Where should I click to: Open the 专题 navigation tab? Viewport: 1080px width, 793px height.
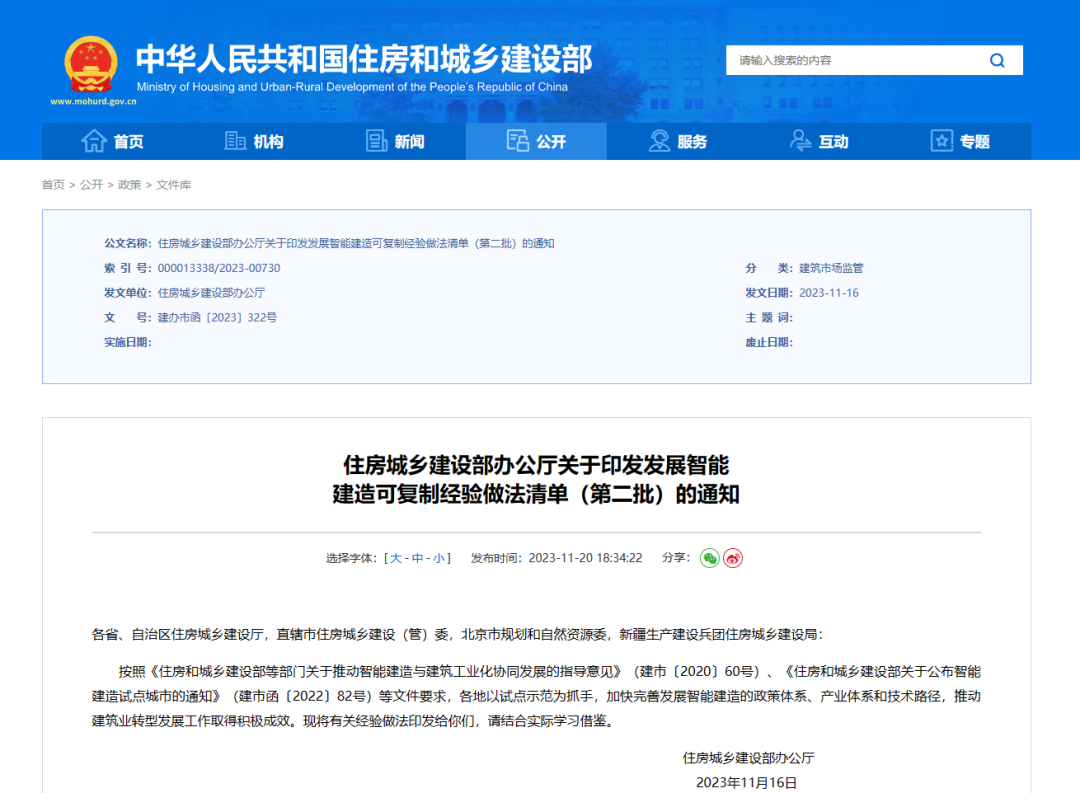pos(960,141)
